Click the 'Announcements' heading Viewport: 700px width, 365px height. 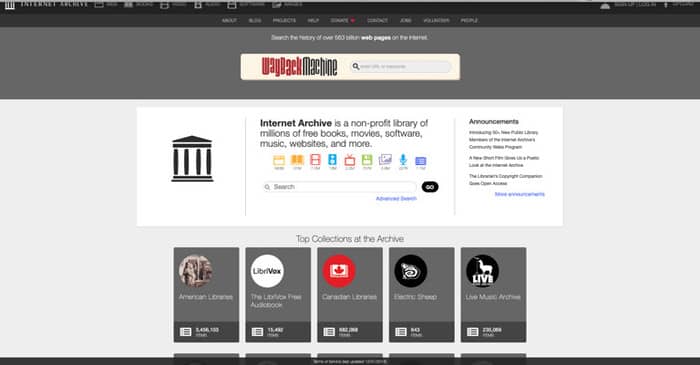coord(494,121)
